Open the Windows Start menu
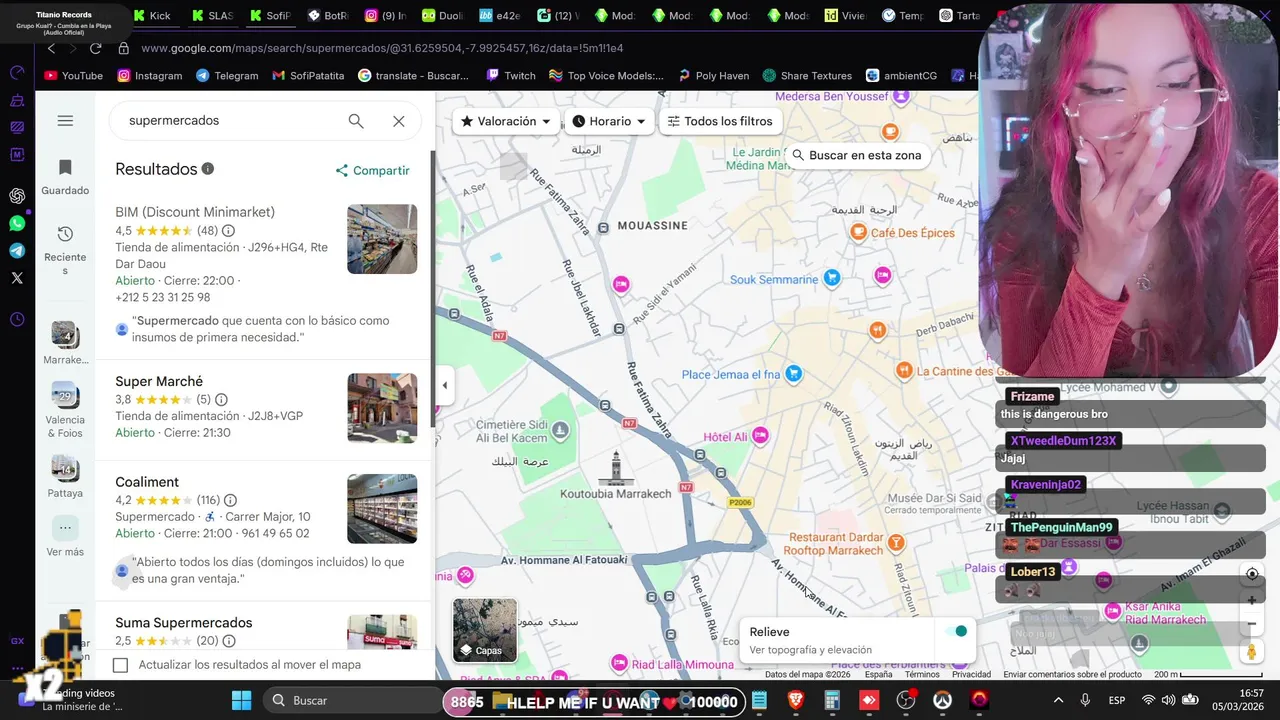This screenshot has height=720, width=1280. tap(242, 700)
